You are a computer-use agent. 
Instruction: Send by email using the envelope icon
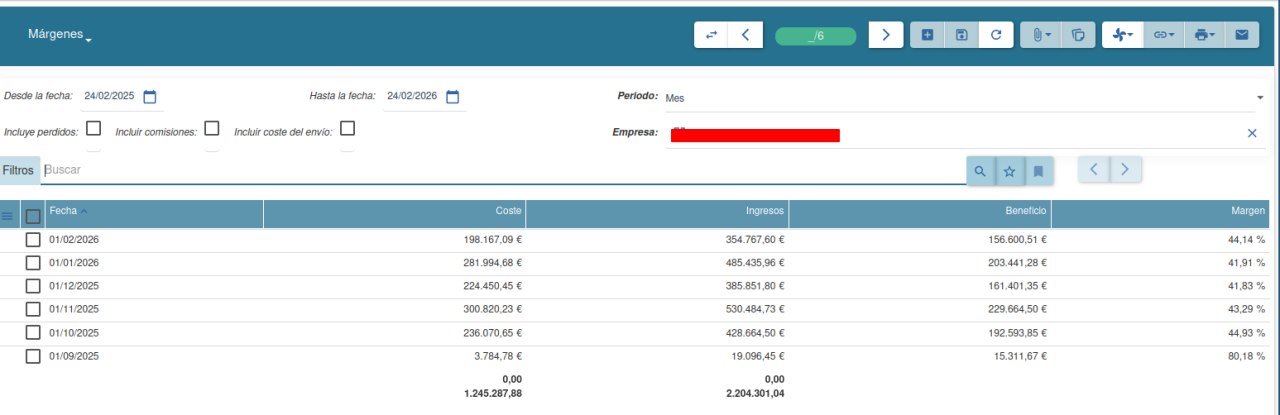(1241, 35)
